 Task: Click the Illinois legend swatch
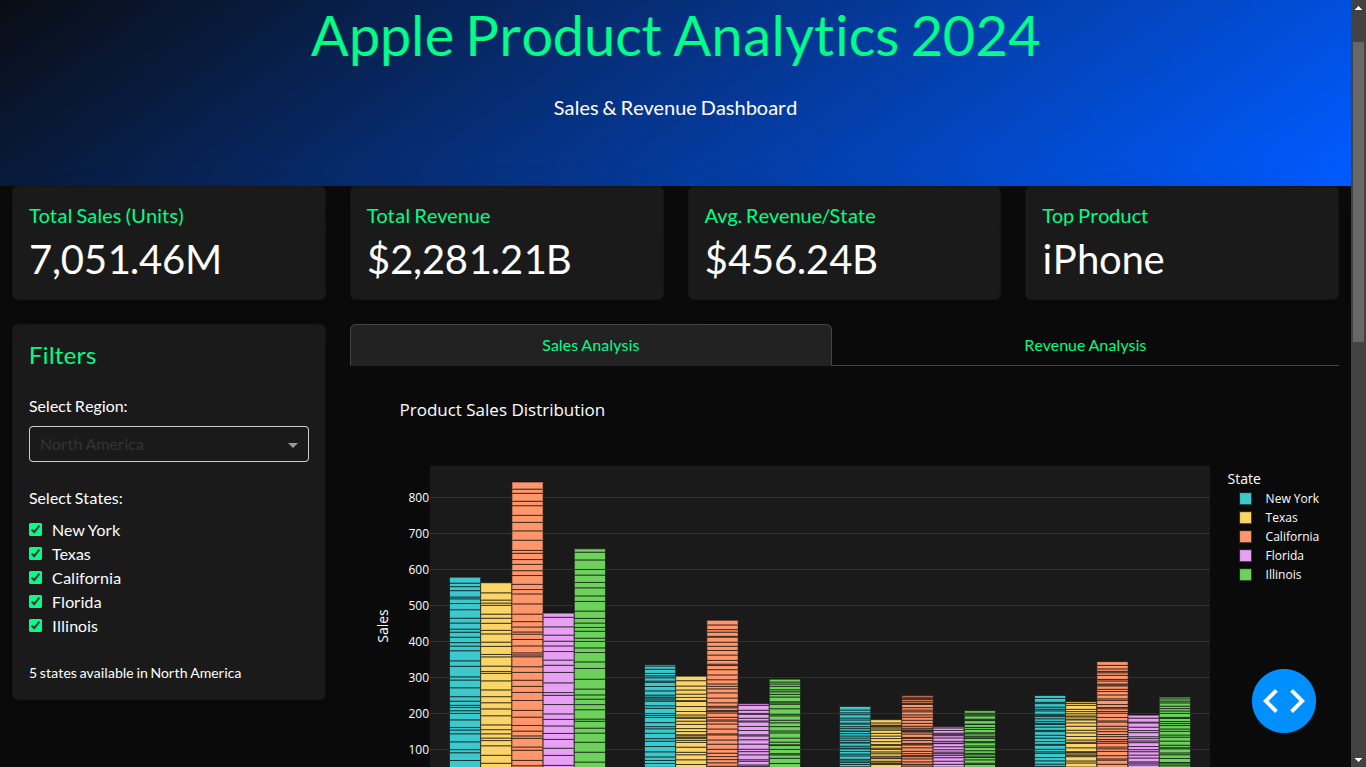1245,574
